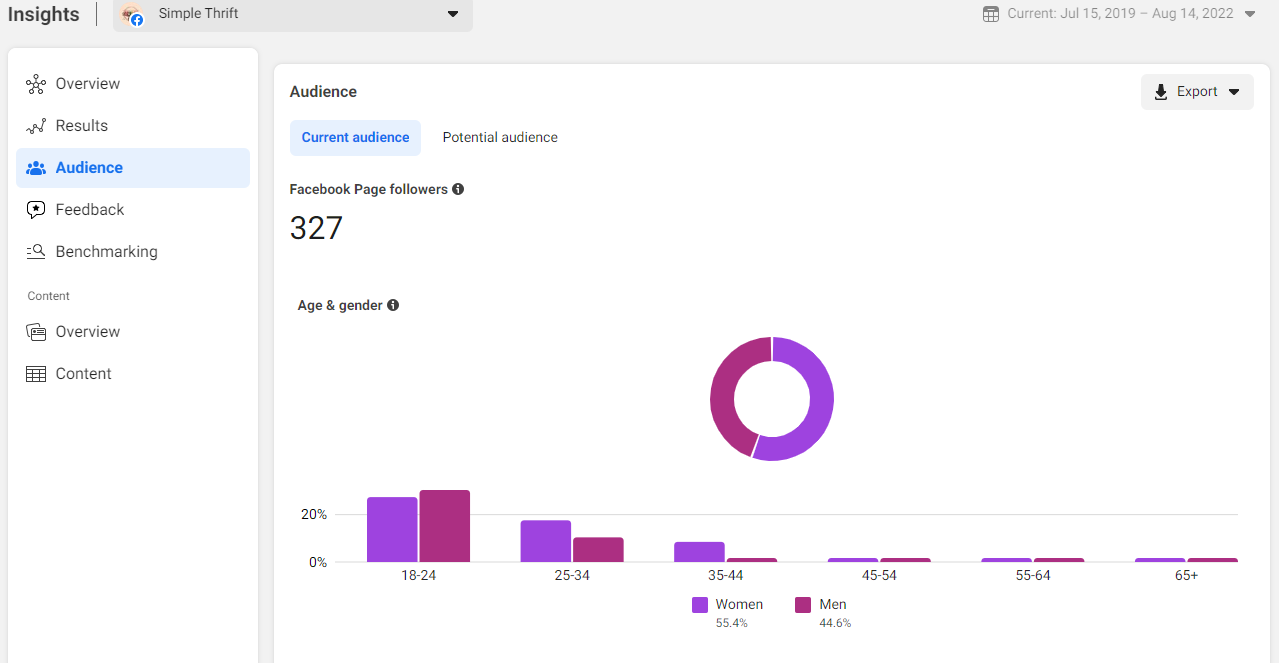Click the Export button label
The image size is (1279, 663).
click(x=1197, y=92)
